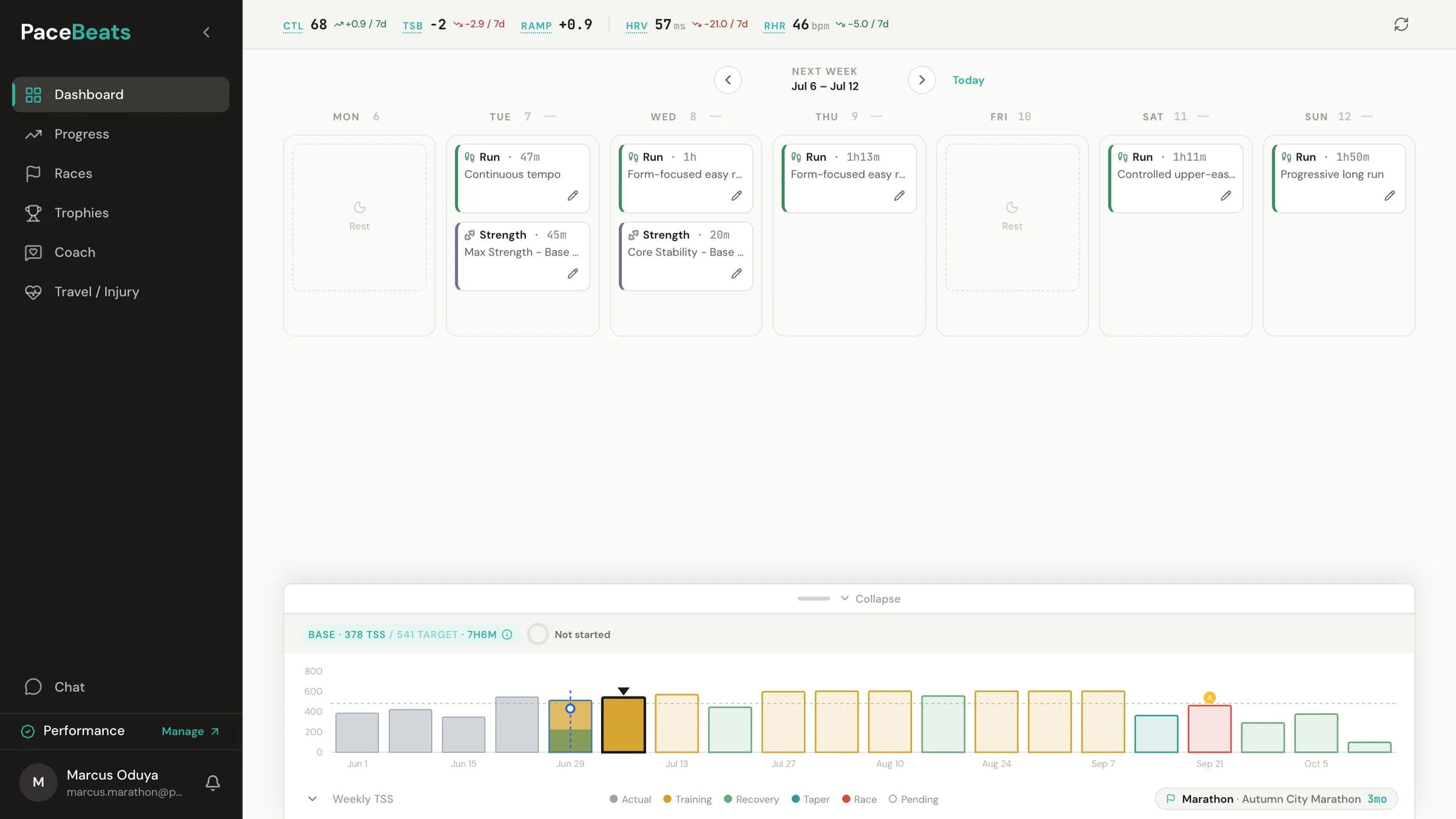The height and width of the screenshot is (819, 1456).
Task: Open Saturday 11 day header
Action: pos(1176,116)
